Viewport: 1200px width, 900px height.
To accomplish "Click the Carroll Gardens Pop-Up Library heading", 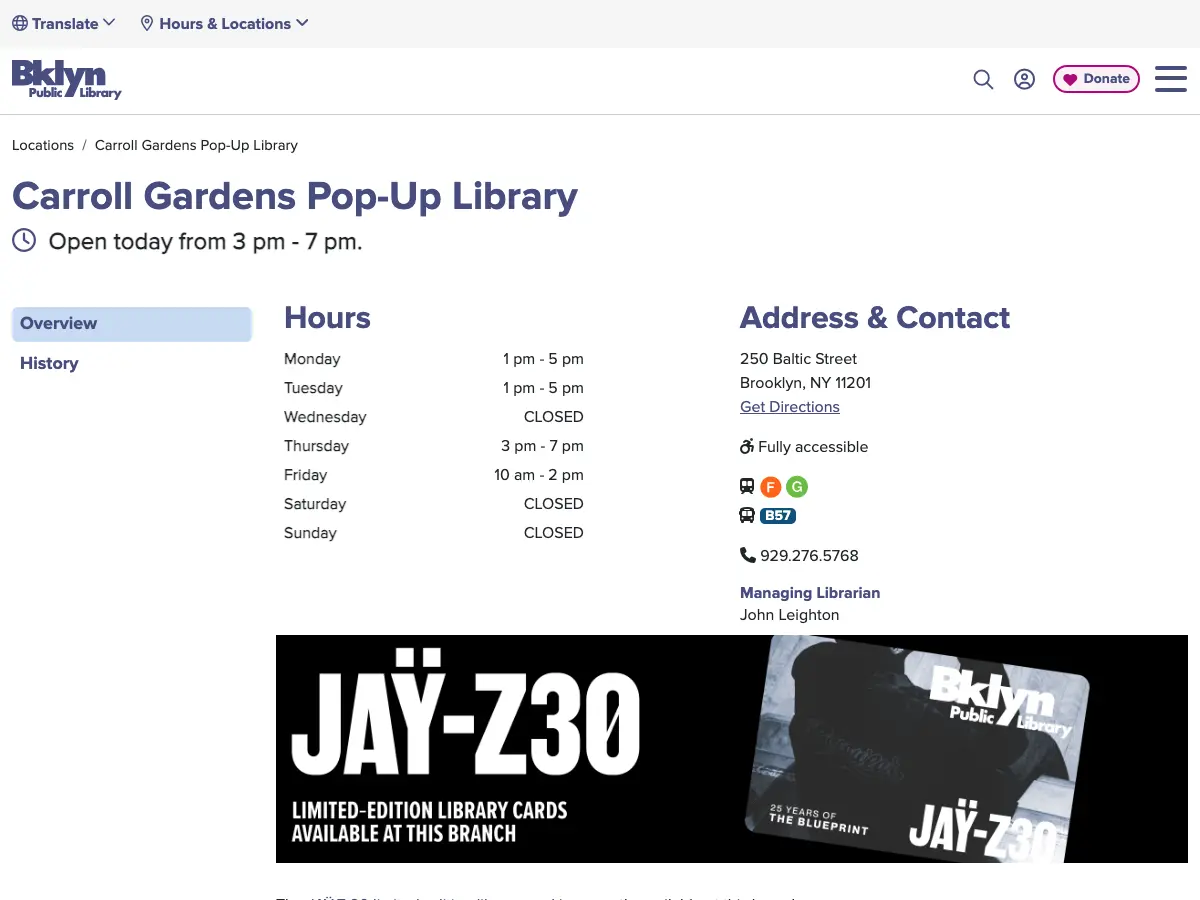I will [x=295, y=196].
